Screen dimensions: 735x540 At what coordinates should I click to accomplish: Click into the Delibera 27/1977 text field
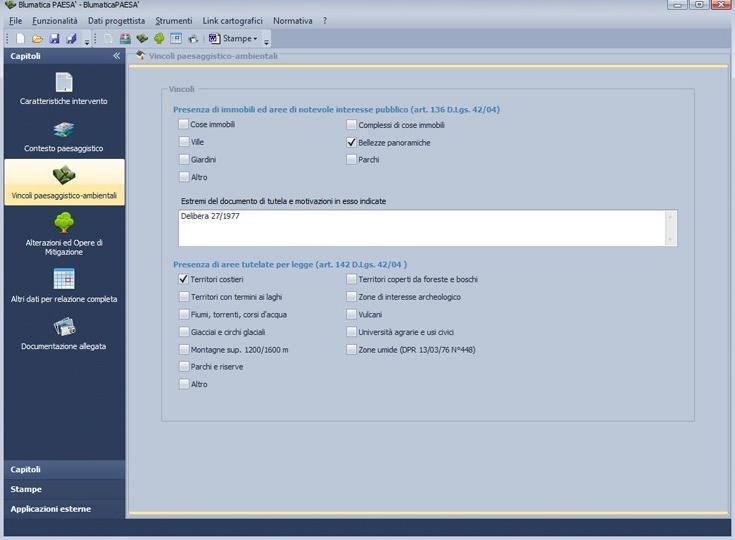click(420, 228)
